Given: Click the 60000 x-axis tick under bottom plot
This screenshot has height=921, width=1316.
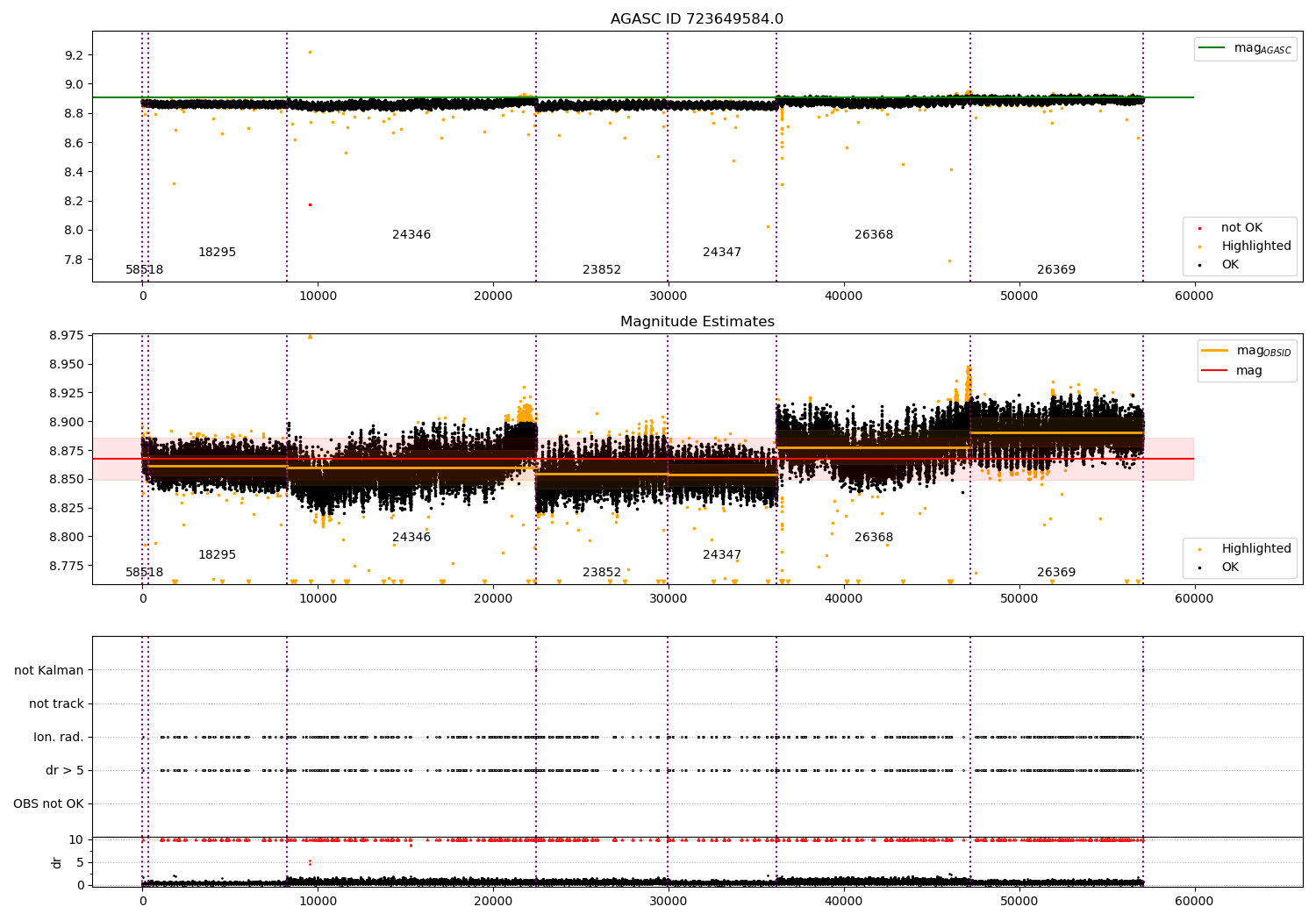Looking at the screenshot, I should coord(1194,901).
